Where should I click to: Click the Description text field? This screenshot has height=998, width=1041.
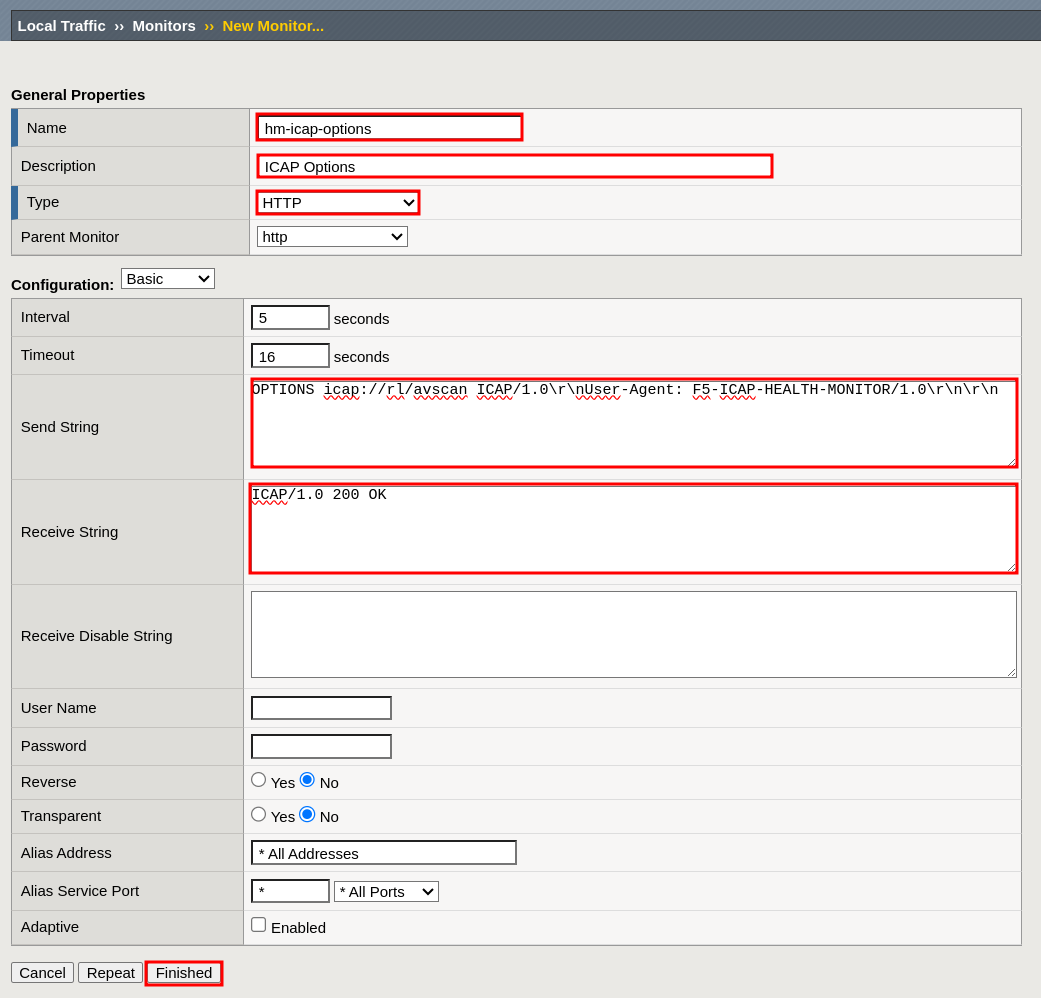(514, 166)
